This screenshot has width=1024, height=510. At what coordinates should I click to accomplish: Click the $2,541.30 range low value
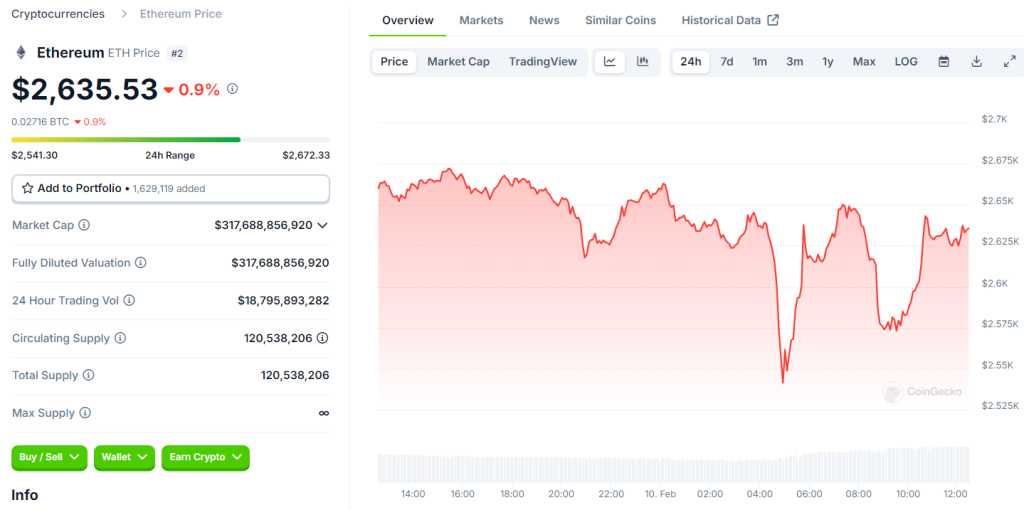[x=33, y=155]
